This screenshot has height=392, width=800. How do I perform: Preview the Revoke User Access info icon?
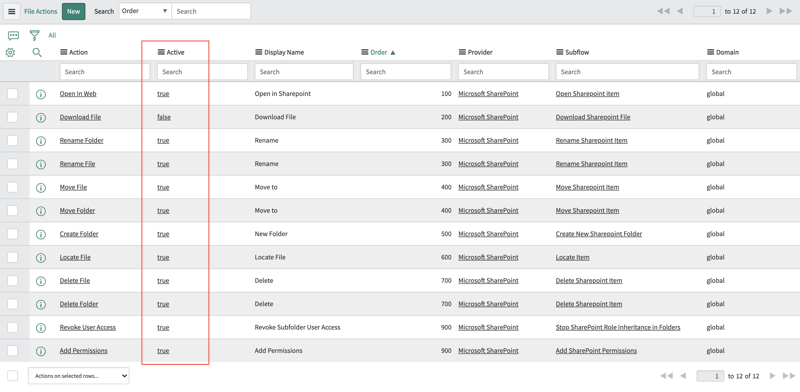tap(41, 328)
